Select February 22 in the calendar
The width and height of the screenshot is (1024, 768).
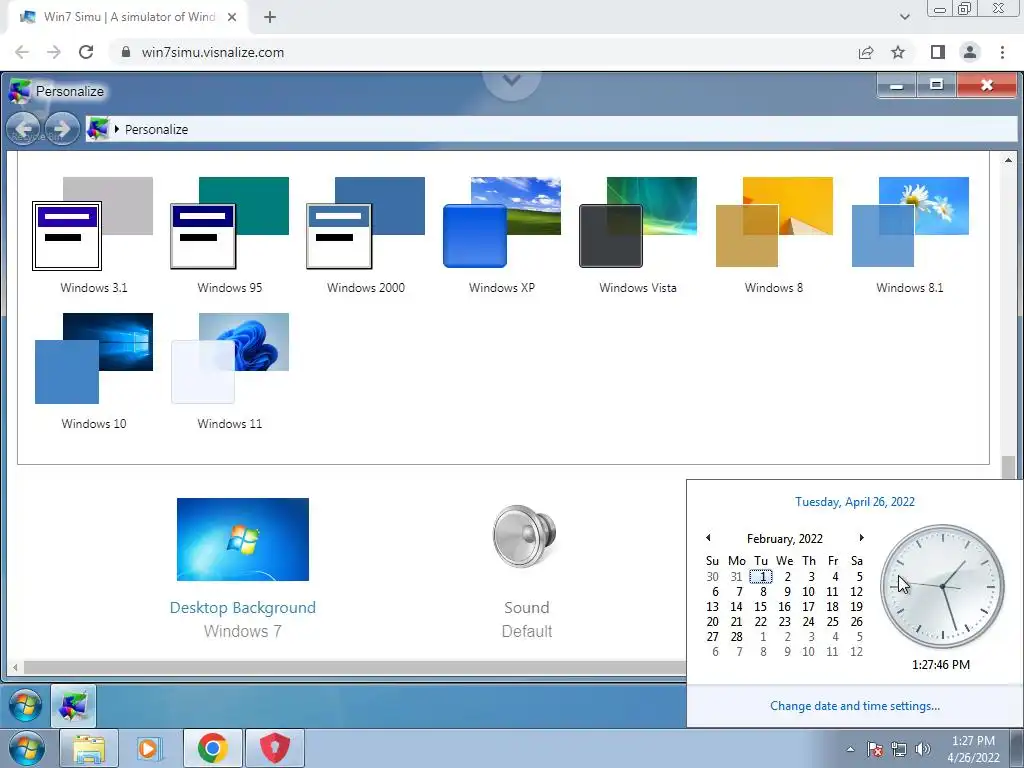click(x=760, y=622)
